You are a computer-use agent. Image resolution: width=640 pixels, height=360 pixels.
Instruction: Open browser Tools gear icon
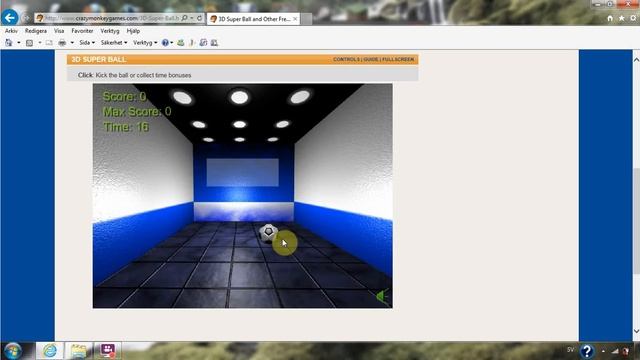pos(633,18)
